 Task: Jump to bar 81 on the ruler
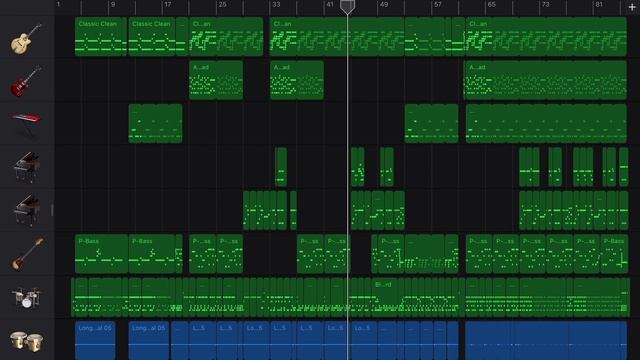pyautogui.click(x=599, y=4)
